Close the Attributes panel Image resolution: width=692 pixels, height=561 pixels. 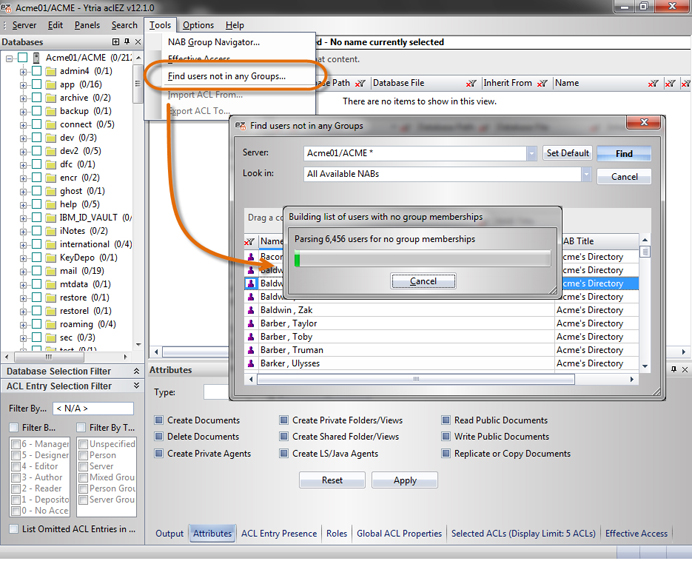pos(684,369)
